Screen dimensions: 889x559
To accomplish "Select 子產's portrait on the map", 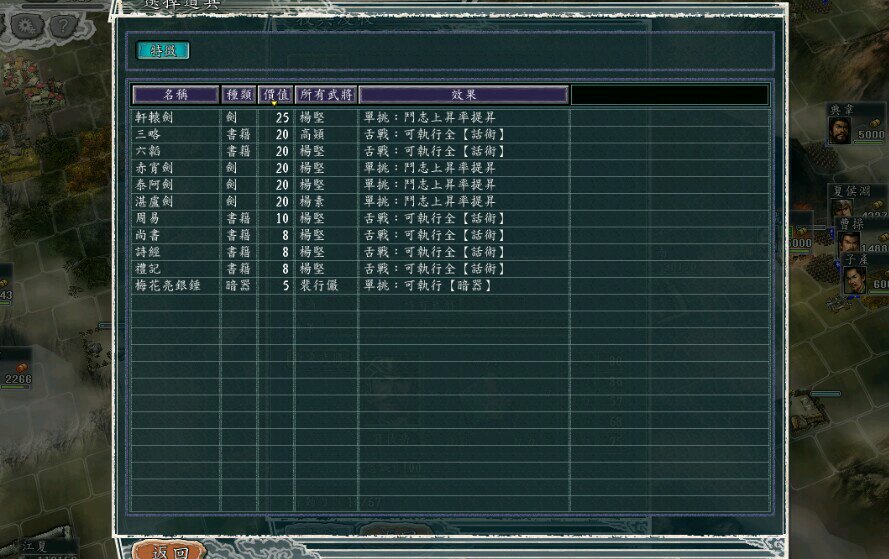I will click(x=854, y=280).
